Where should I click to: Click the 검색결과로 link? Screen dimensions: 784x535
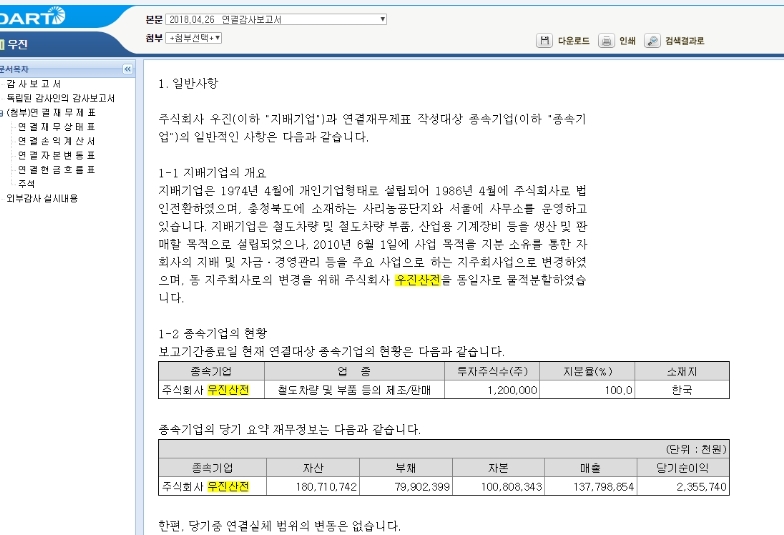click(684, 41)
